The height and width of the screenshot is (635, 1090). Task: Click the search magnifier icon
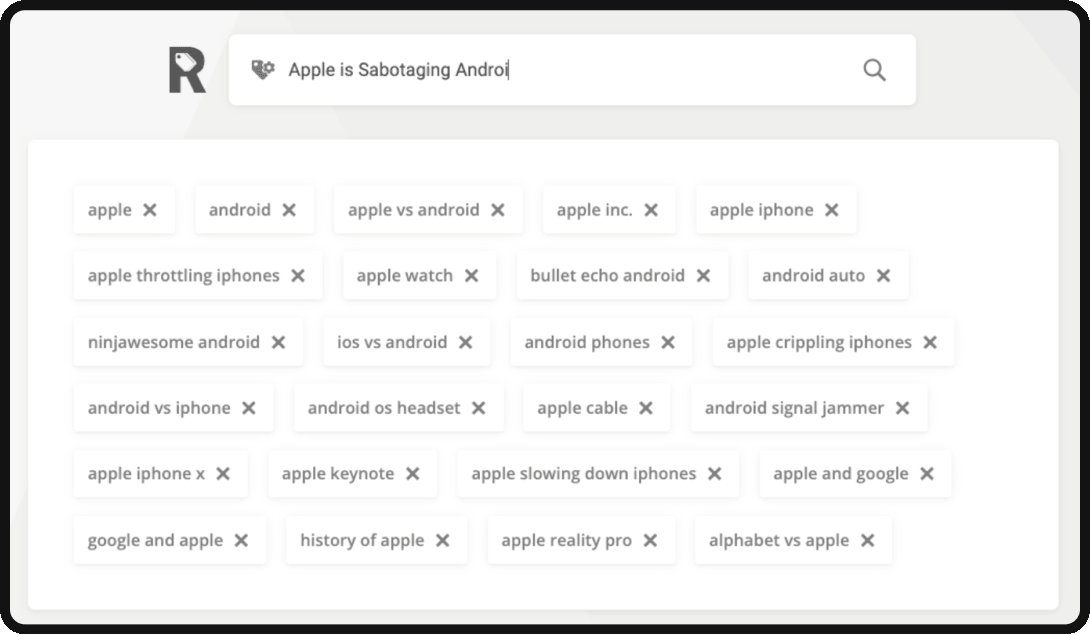pyautogui.click(x=874, y=70)
